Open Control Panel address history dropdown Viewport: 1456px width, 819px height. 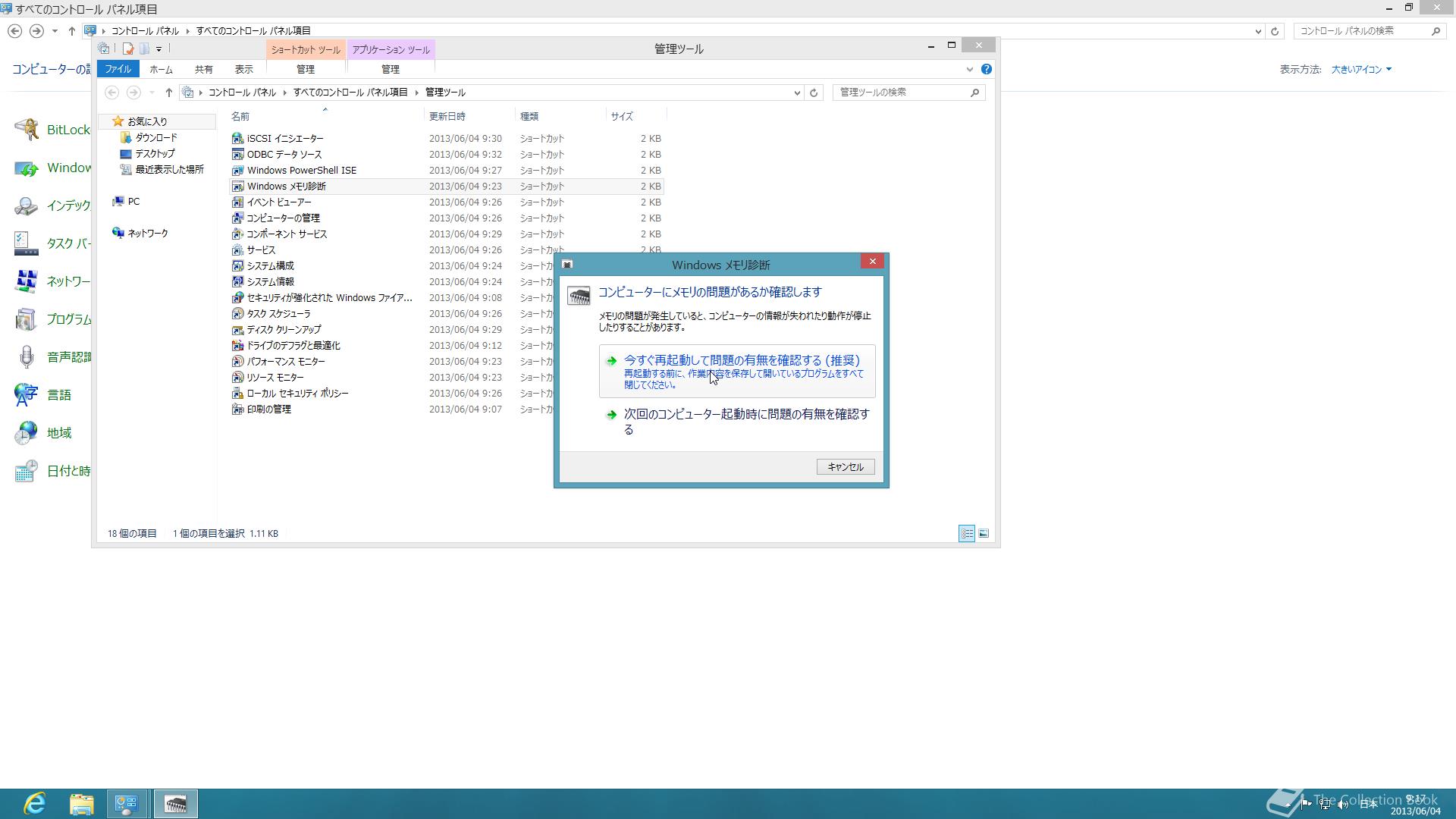(1258, 31)
